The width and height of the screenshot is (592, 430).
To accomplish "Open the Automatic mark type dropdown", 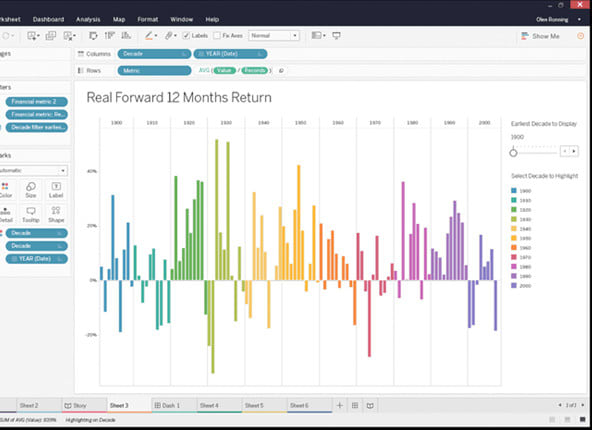I will pos(33,171).
